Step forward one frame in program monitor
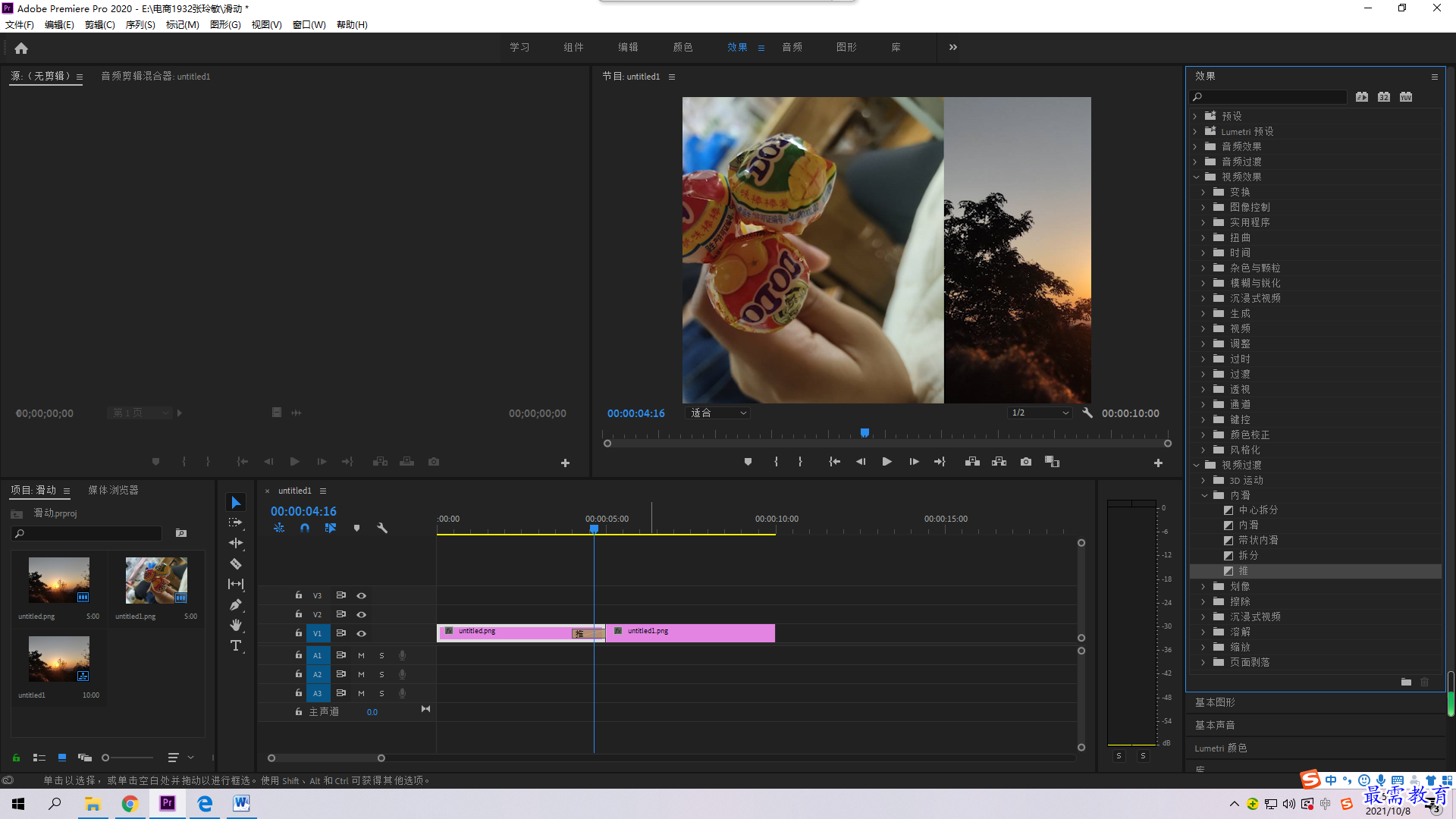Viewport: 1456px width, 819px height. 914,462
